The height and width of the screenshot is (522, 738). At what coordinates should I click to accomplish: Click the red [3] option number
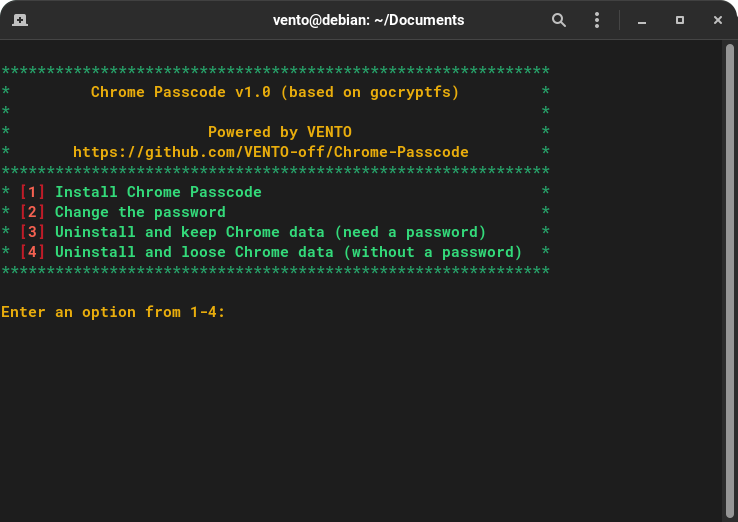[32, 232]
